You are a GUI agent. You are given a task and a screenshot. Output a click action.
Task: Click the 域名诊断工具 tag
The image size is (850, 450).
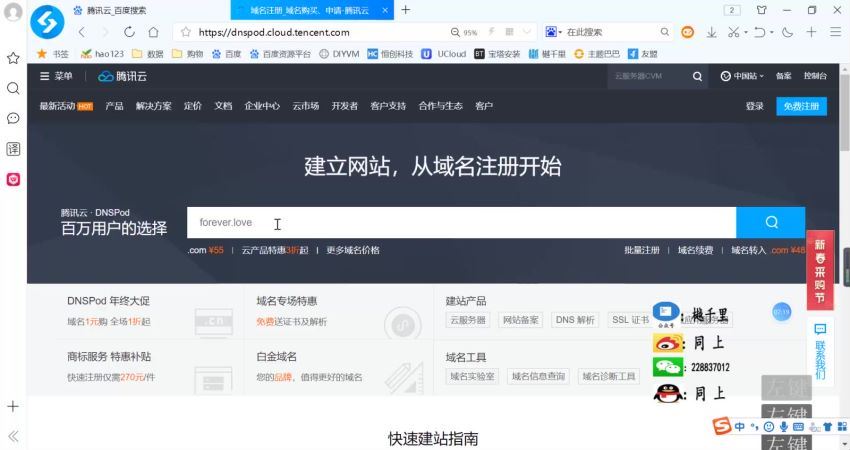pos(609,376)
